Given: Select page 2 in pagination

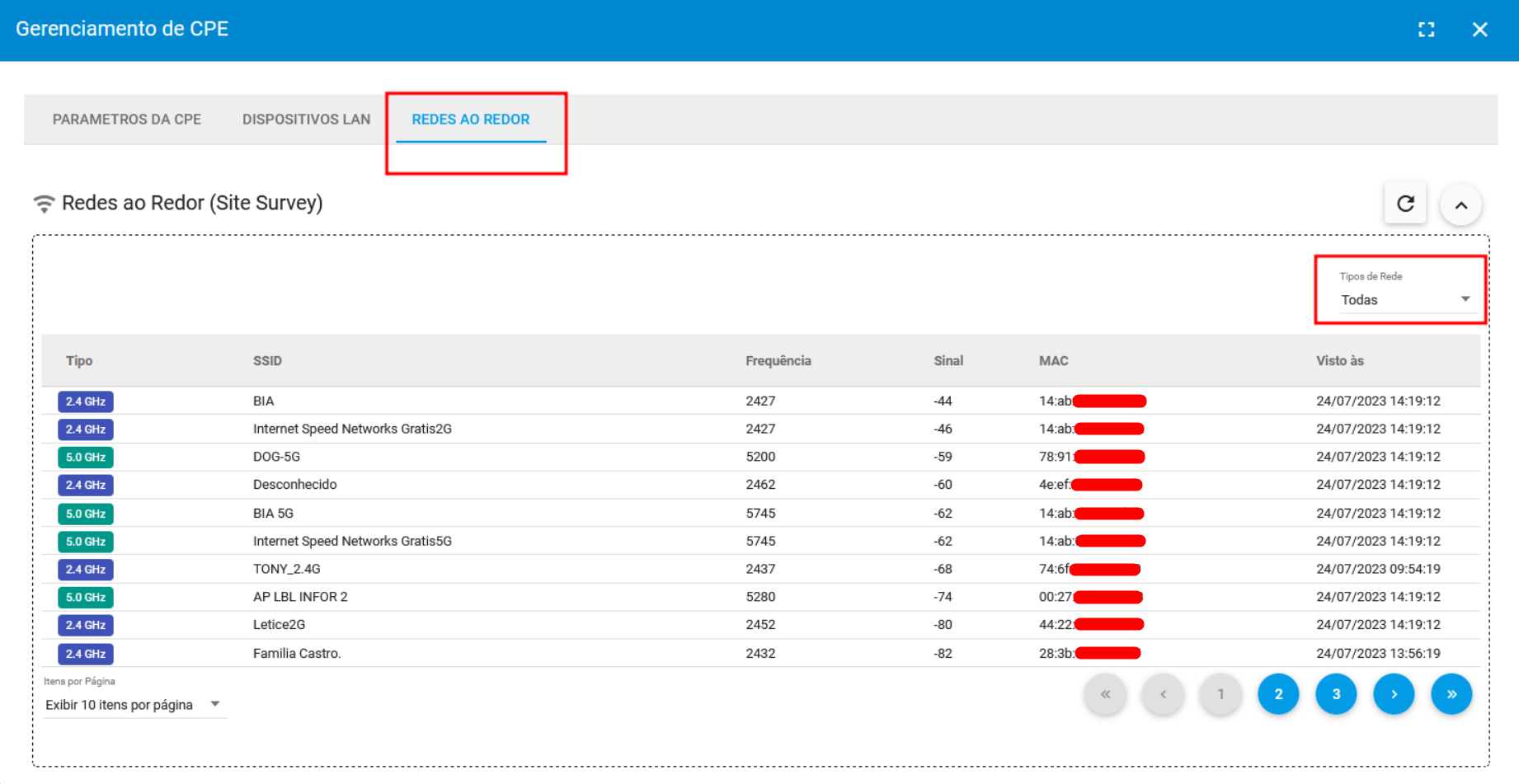Looking at the screenshot, I should click(x=1278, y=694).
